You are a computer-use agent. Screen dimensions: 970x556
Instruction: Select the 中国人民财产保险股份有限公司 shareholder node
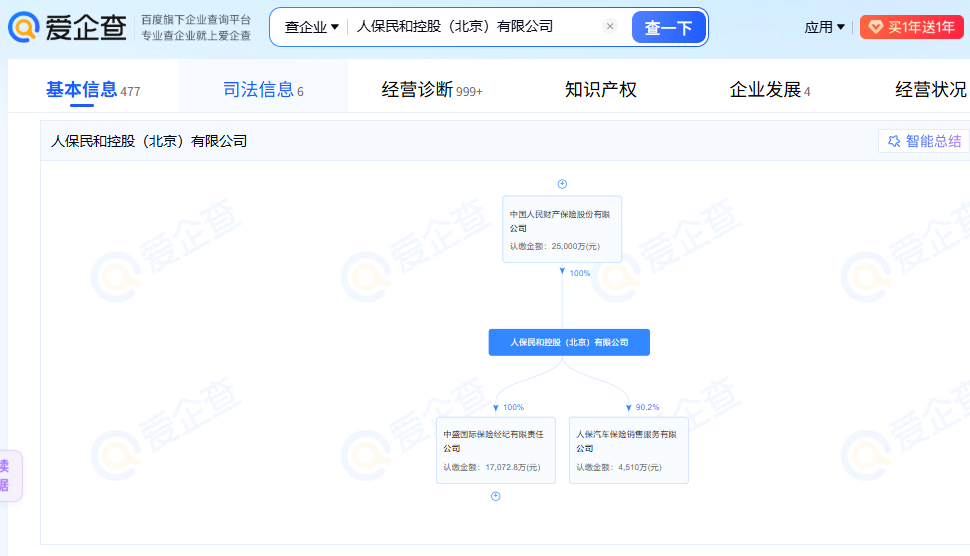(x=562, y=229)
